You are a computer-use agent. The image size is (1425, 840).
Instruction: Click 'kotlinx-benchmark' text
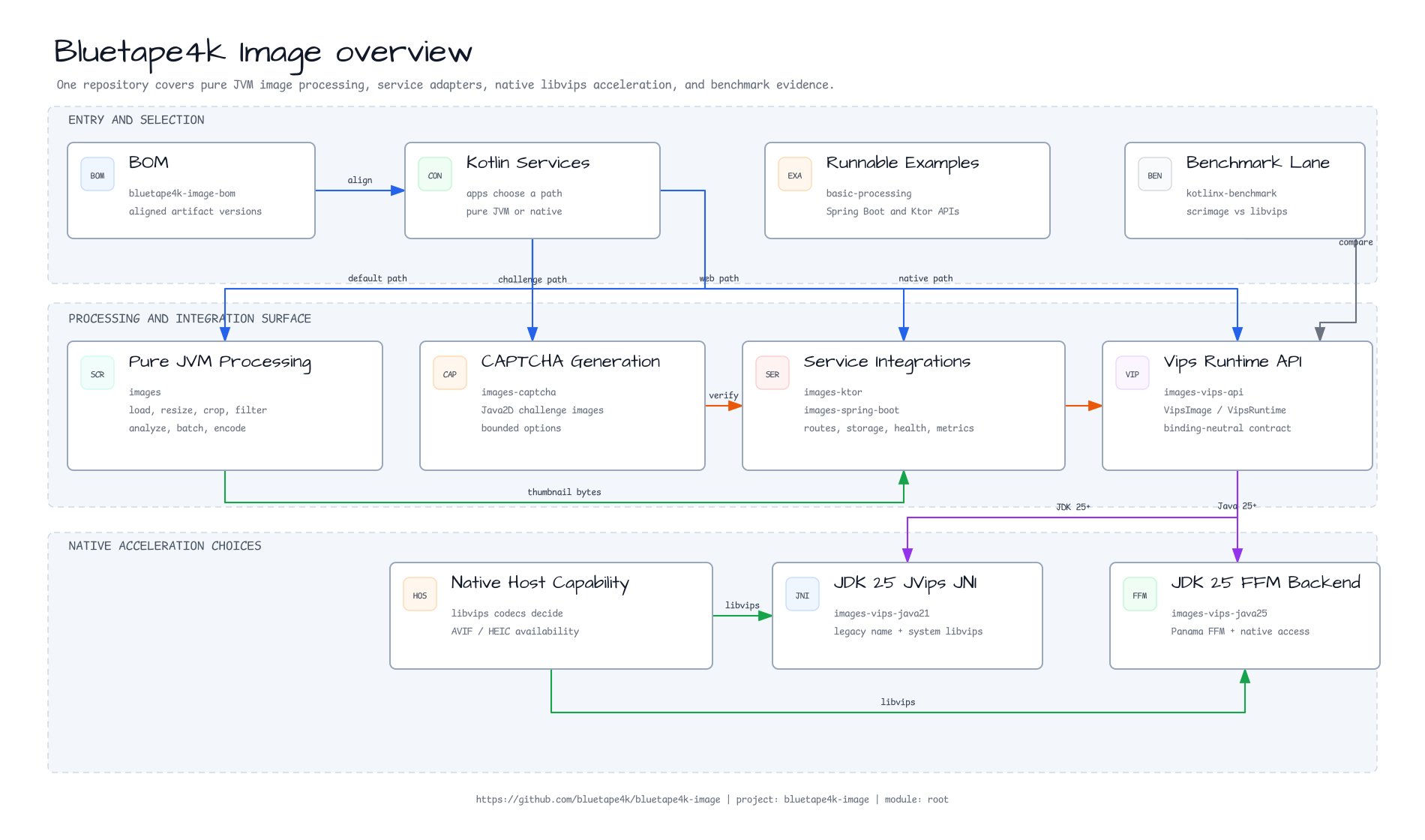tap(1231, 193)
